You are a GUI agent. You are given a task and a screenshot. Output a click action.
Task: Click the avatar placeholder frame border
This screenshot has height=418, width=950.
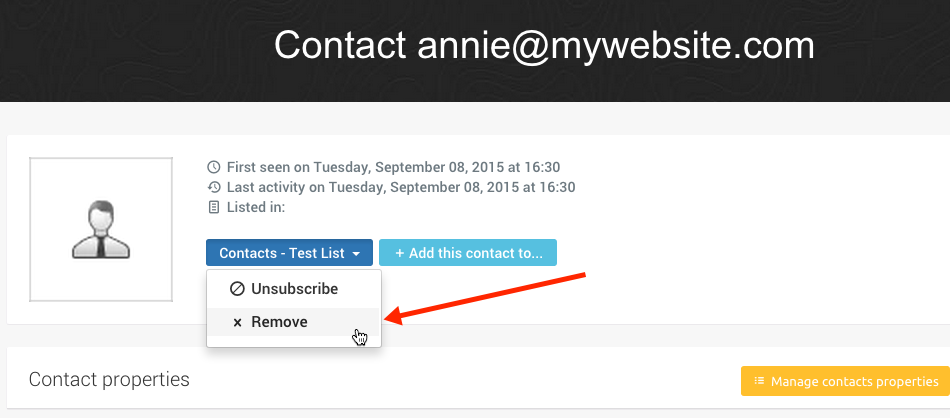point(101,158)
